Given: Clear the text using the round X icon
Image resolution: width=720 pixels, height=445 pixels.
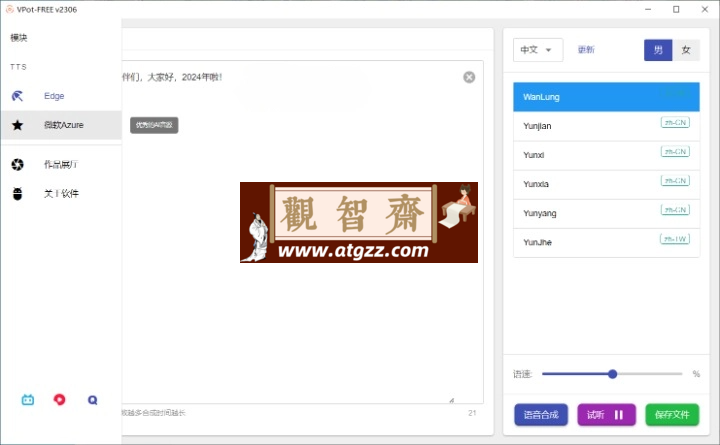Looking at the screenshot, I should point(469,77).
